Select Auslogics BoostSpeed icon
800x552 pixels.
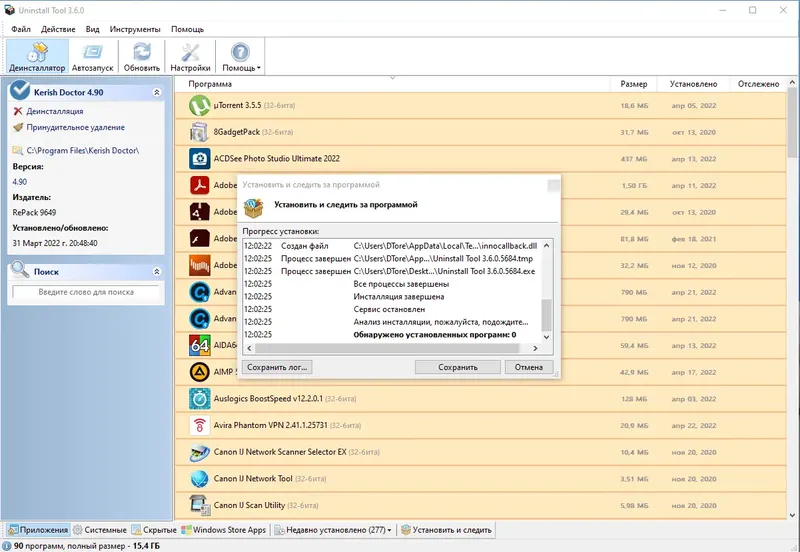point(199,398)
